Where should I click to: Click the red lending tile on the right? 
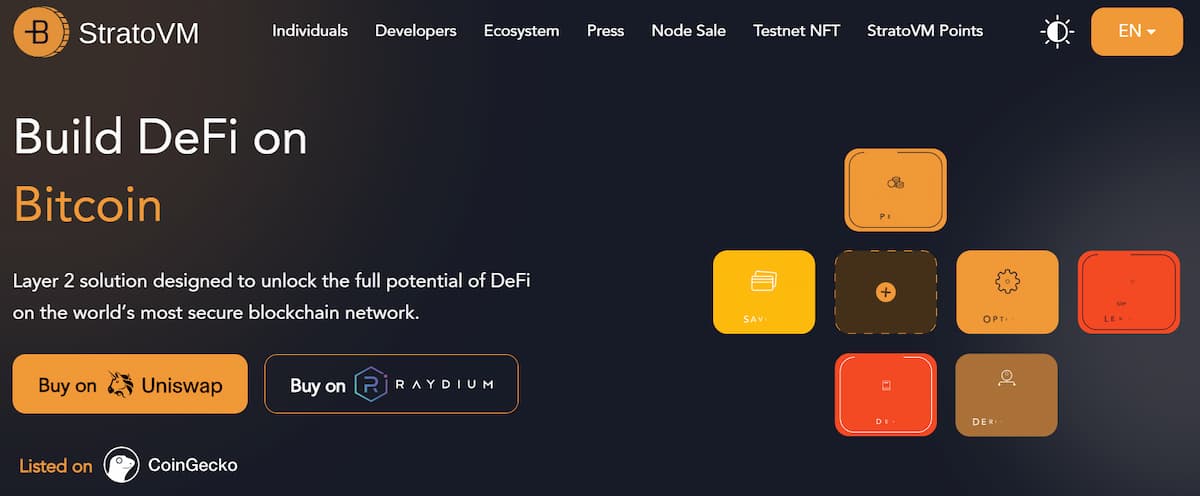[x=1129, y=292]
